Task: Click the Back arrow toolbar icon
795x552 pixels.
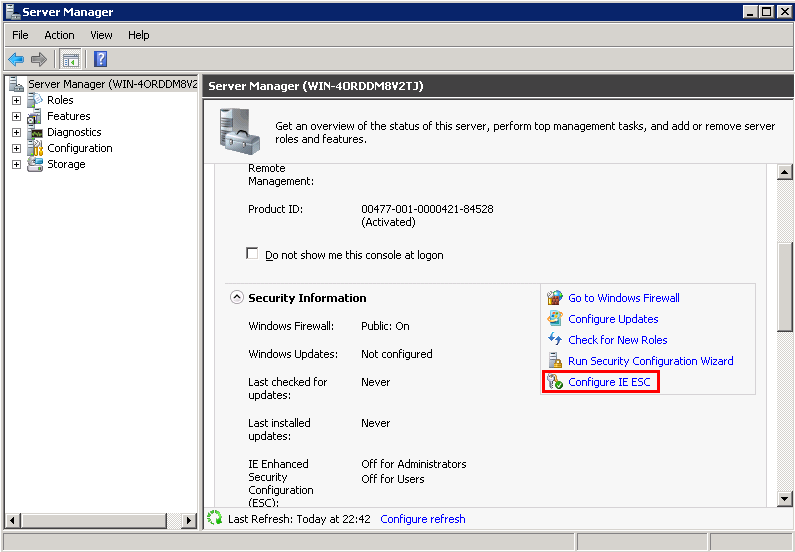Action: (x=16, y=59)
